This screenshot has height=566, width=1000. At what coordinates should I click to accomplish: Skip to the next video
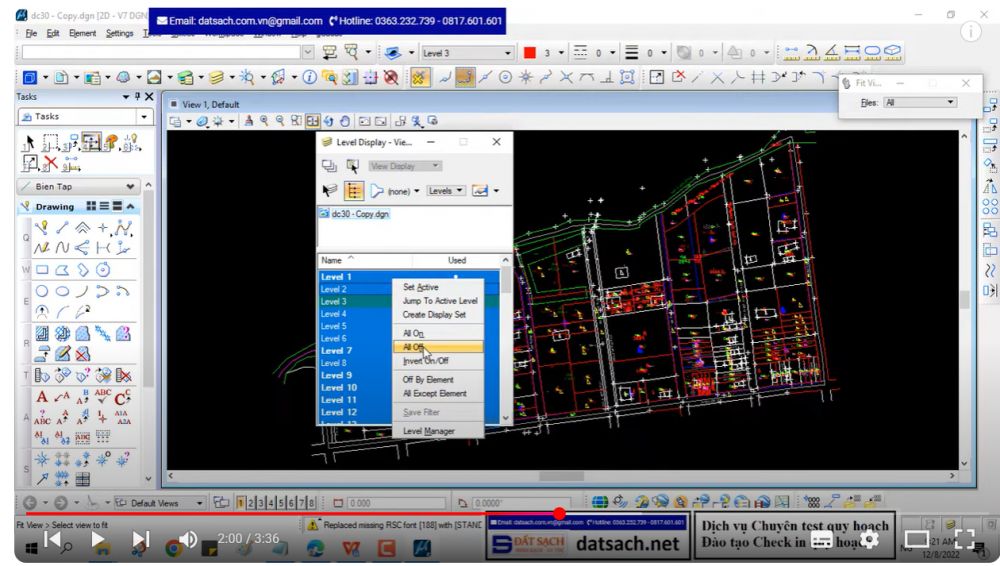click(140, 540)
